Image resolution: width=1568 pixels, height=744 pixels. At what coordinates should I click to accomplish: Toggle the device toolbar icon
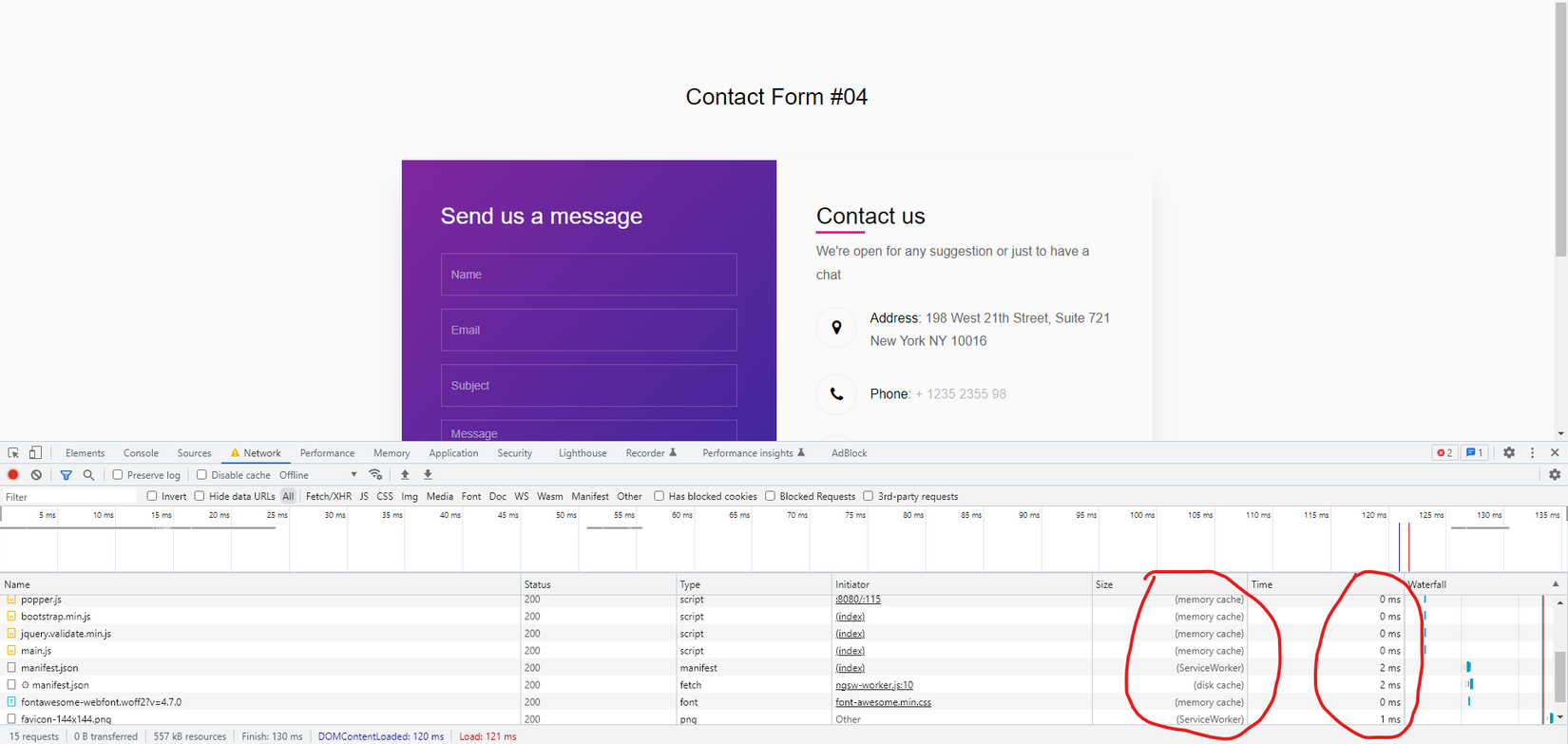(35, 453)
